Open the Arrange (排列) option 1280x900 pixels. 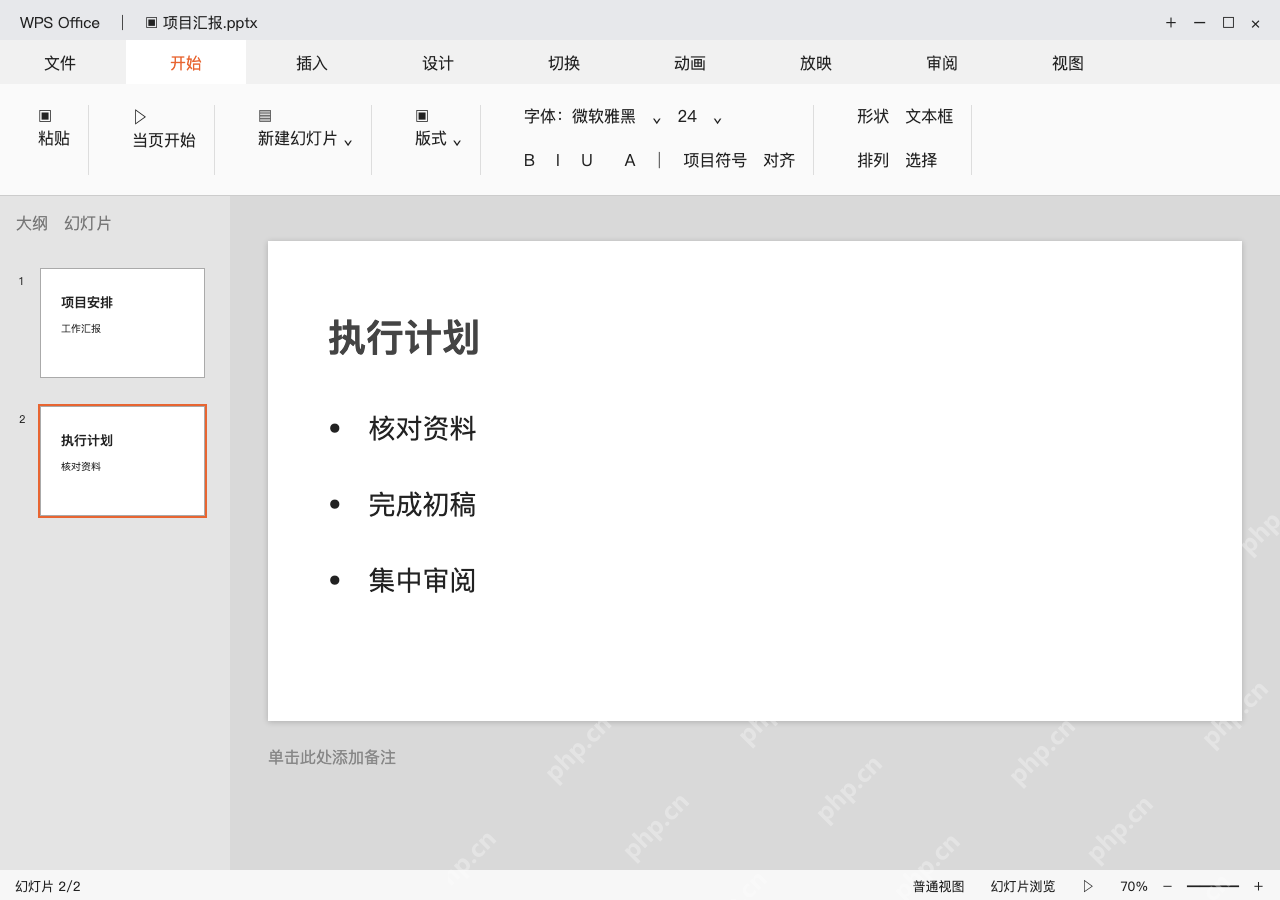[873, 160]
